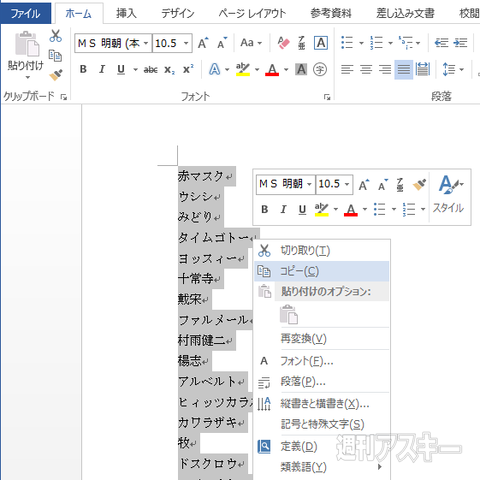Open the line spacing dropdown
This screenshot has width=480, height=480.
pyautogui.click(x=462, y=70)
